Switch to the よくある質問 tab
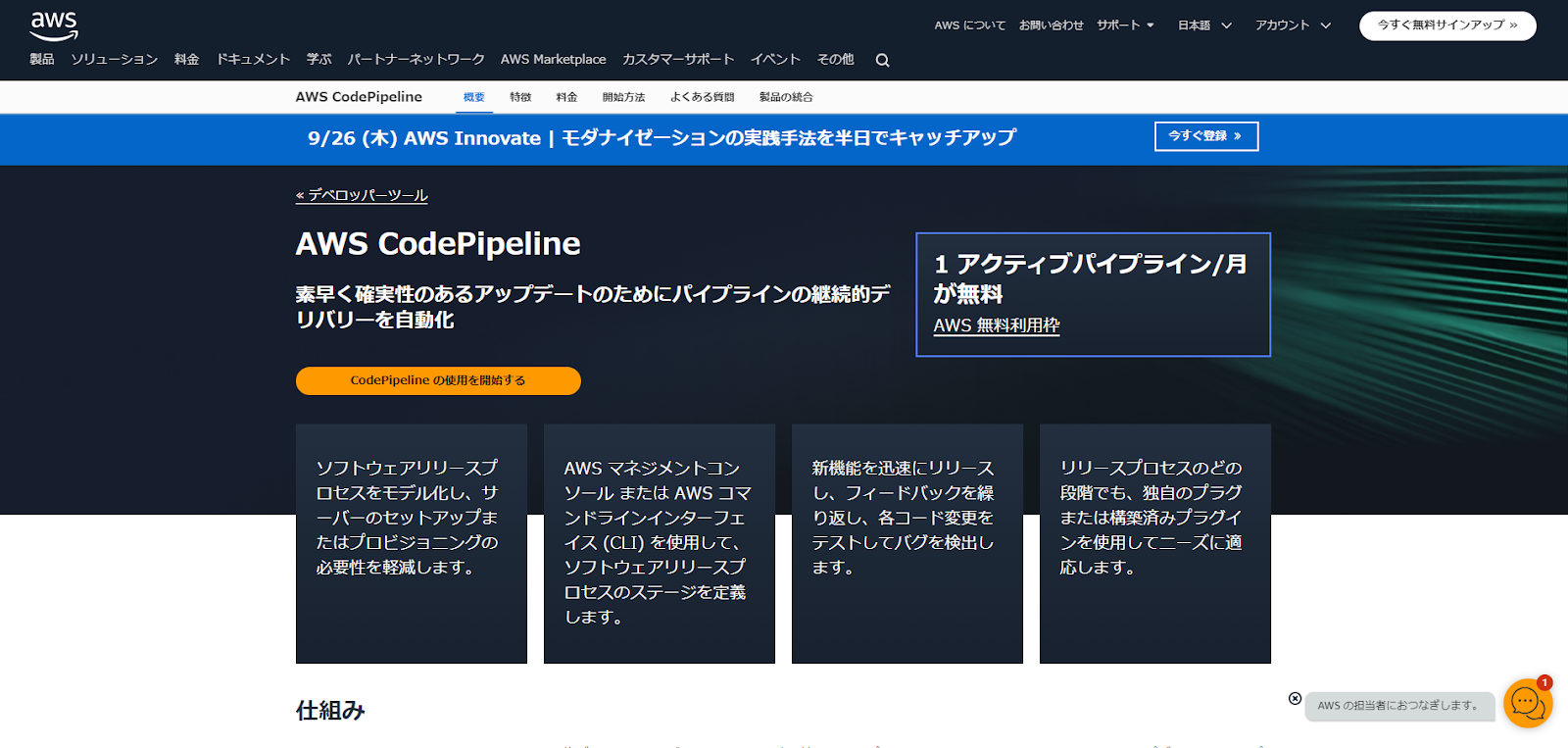Screen dimensions: 1568x748 (702, 97)
